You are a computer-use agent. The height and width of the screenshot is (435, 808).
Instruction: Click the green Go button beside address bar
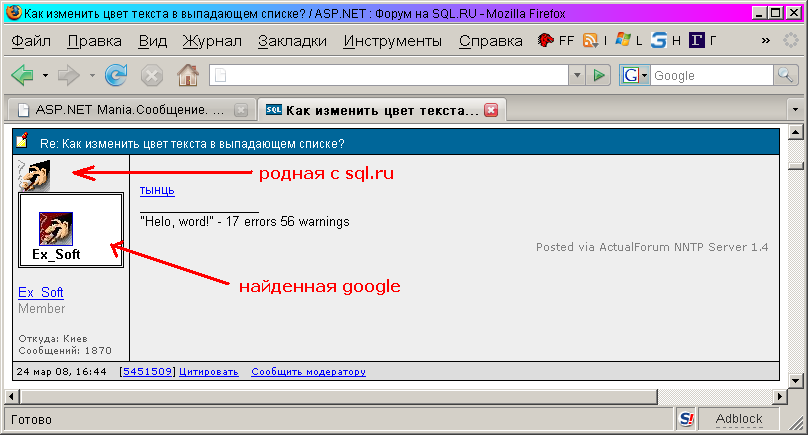coord(598,75)
